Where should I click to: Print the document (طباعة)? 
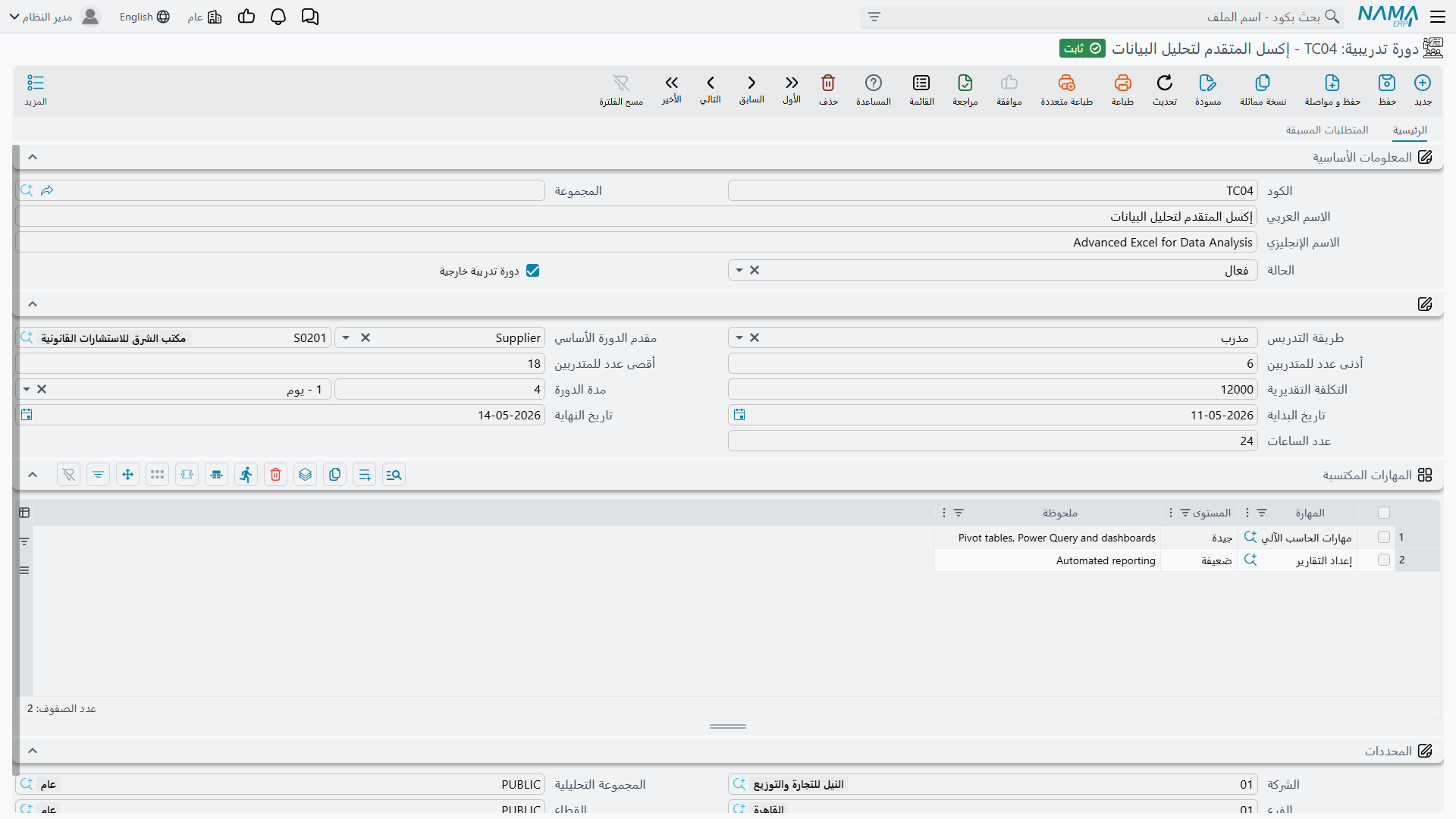coord(1122,89)
